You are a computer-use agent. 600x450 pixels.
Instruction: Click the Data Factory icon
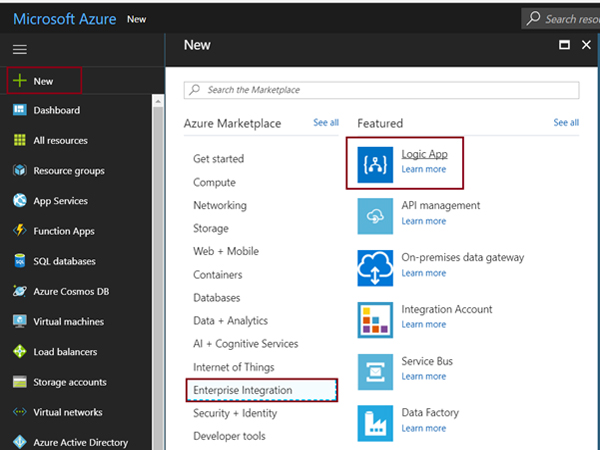pyautogui.click(x=376, y=421)
